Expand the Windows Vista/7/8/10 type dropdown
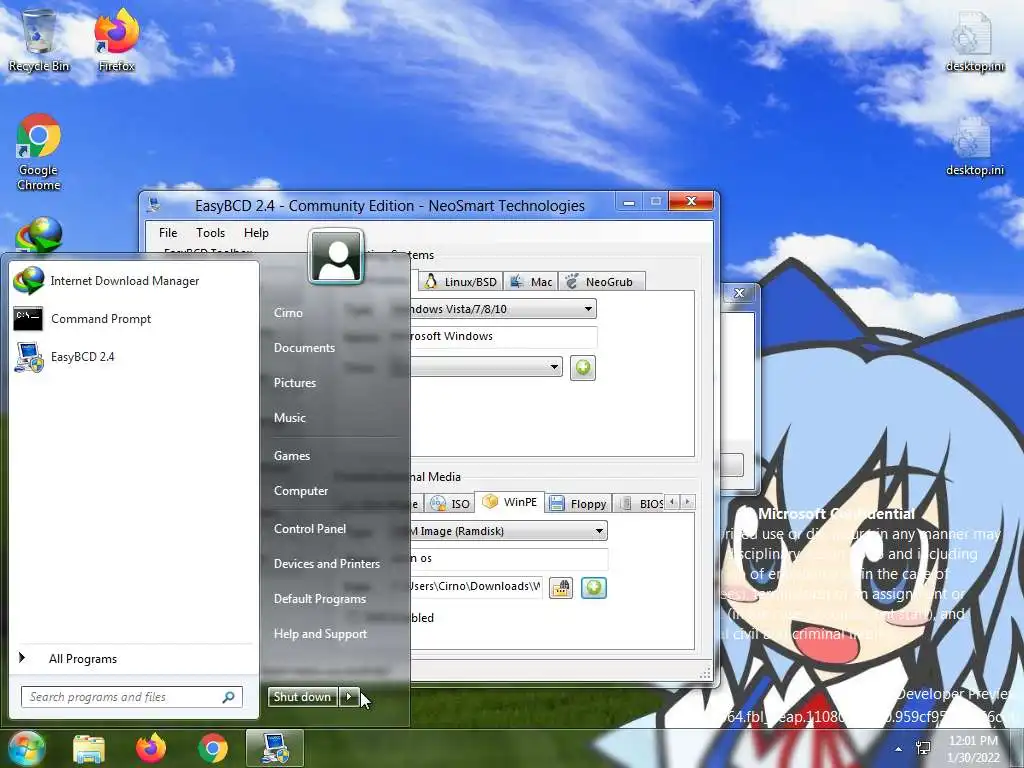Image resolution: width=1024 pixels, height=768 pixels. pyautogui.click(x=588, y=309)
